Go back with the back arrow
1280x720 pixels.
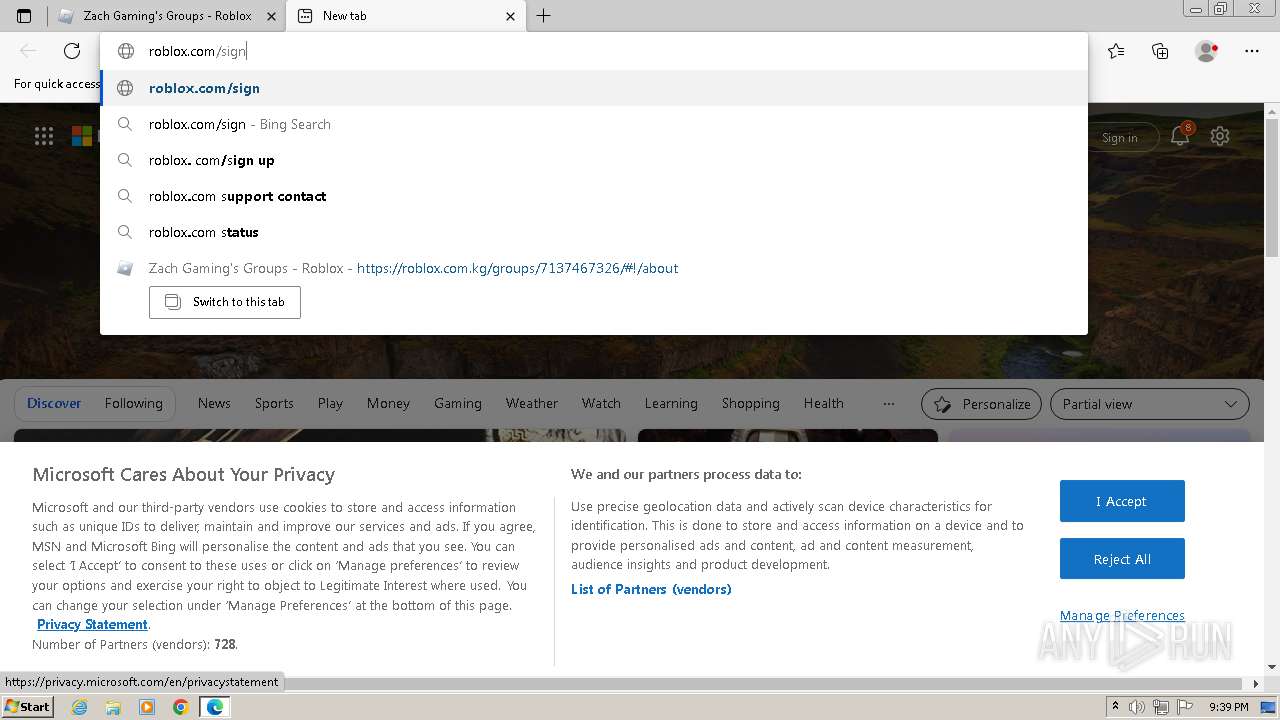point(28,51)
